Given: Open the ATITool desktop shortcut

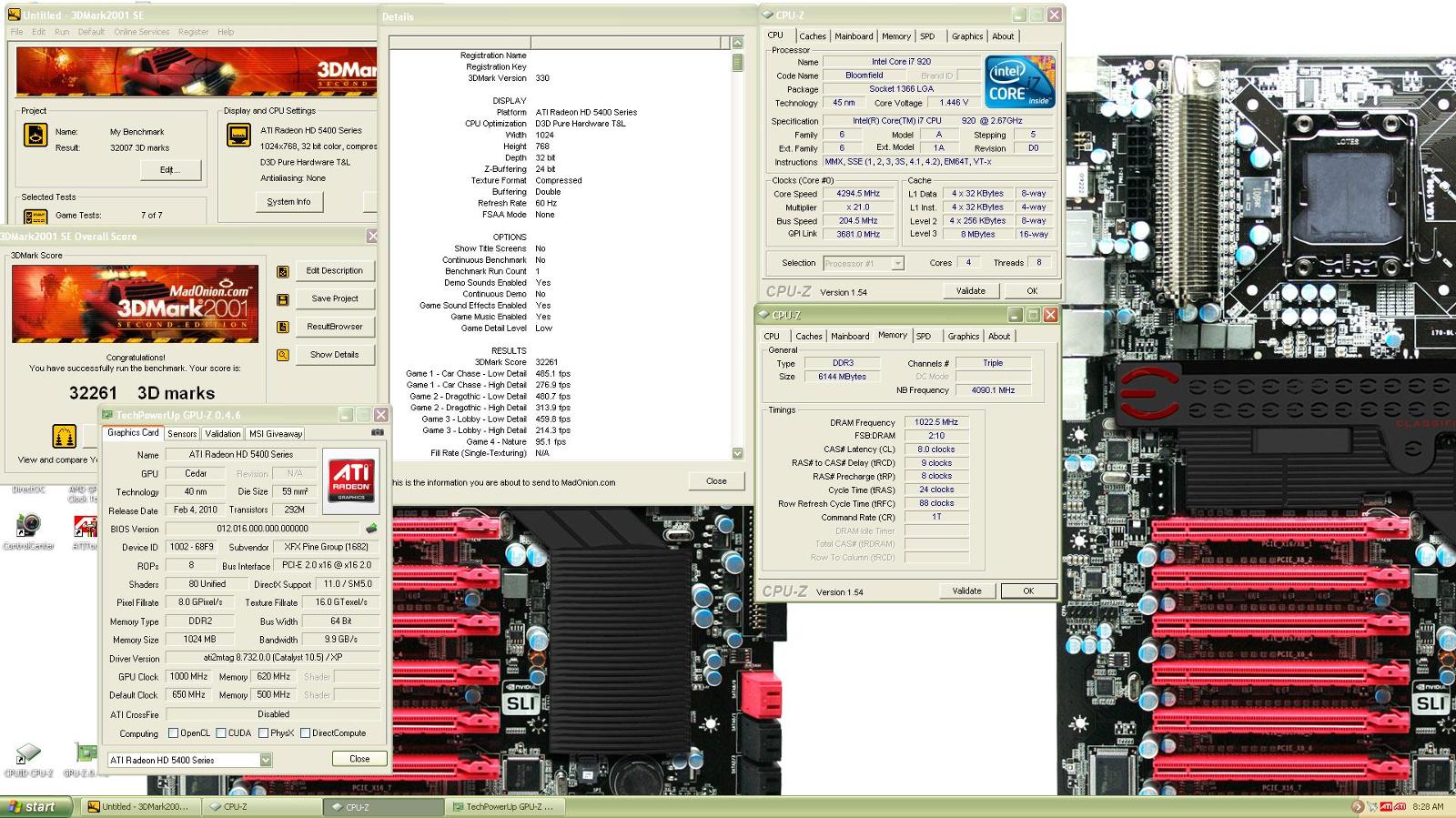Looking at the screenshot, I should 85,531.
